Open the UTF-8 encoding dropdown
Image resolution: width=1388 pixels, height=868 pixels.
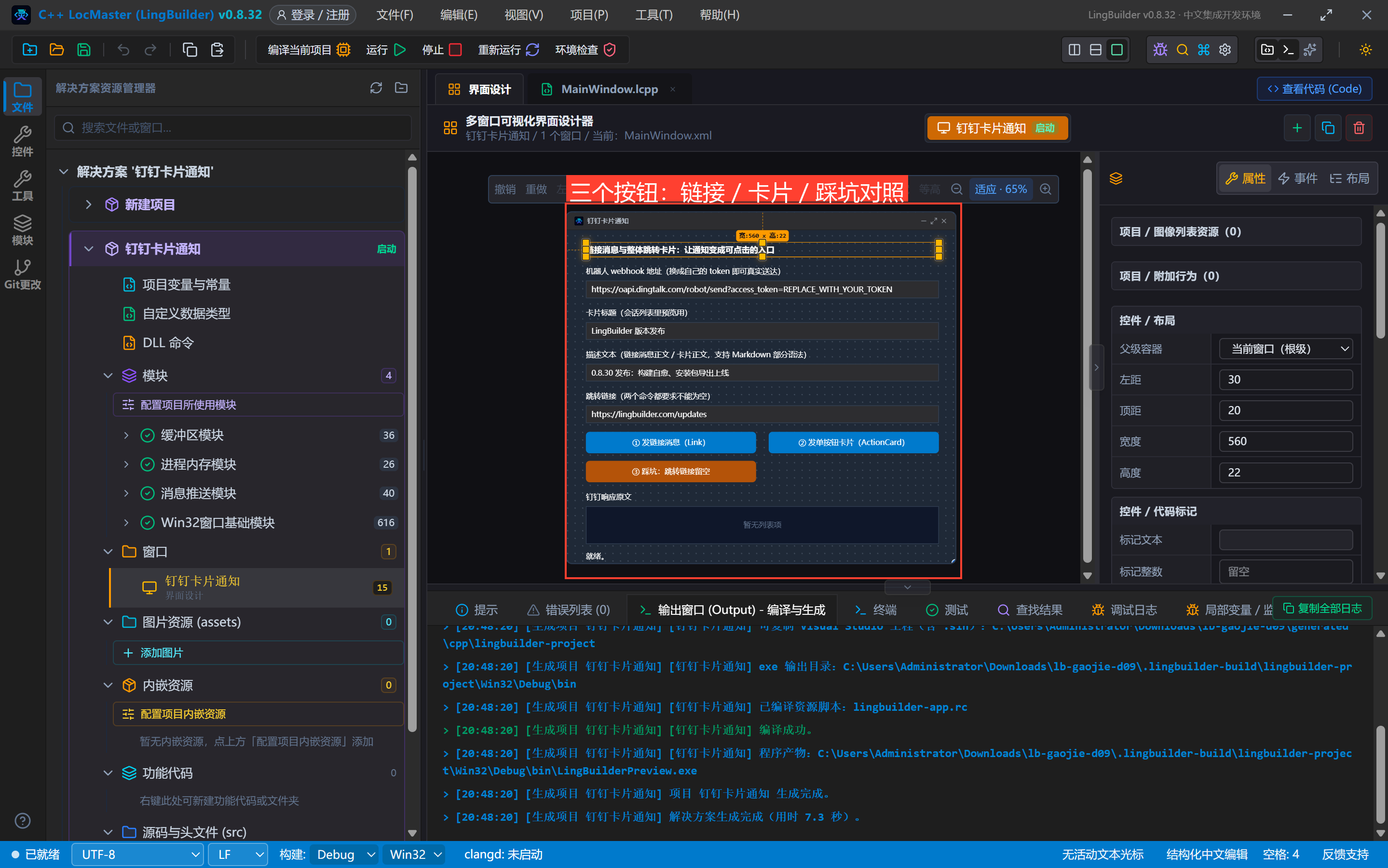point(137,854)
